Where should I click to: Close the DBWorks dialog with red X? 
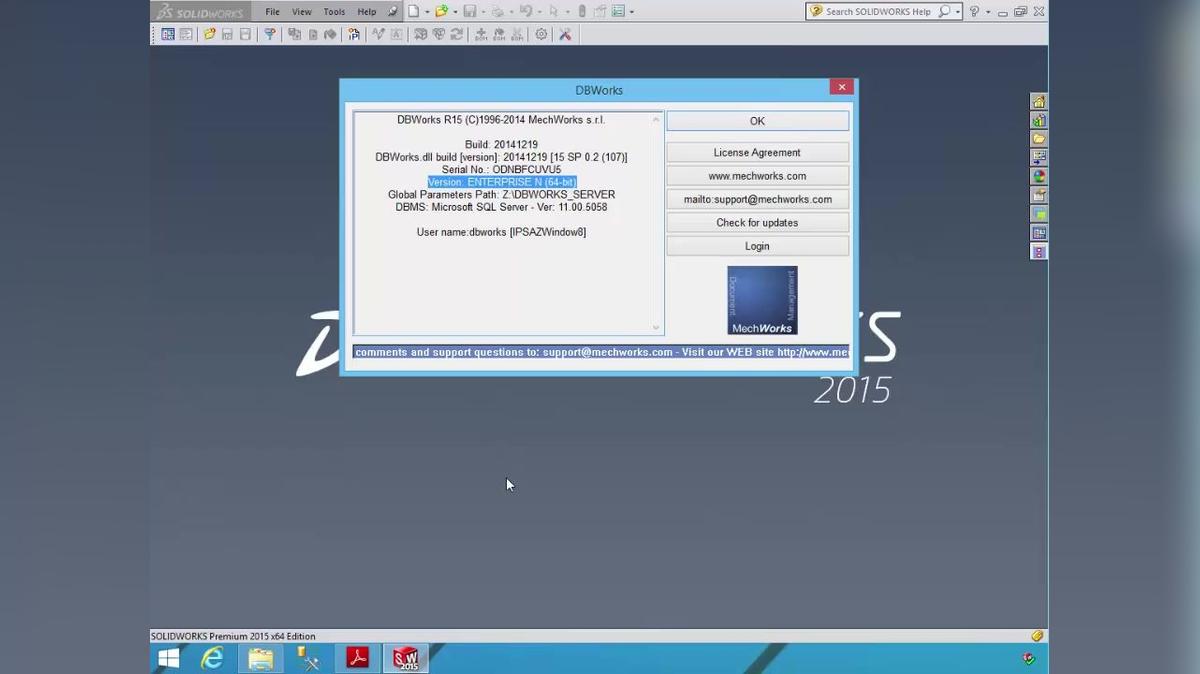[841, 87]
